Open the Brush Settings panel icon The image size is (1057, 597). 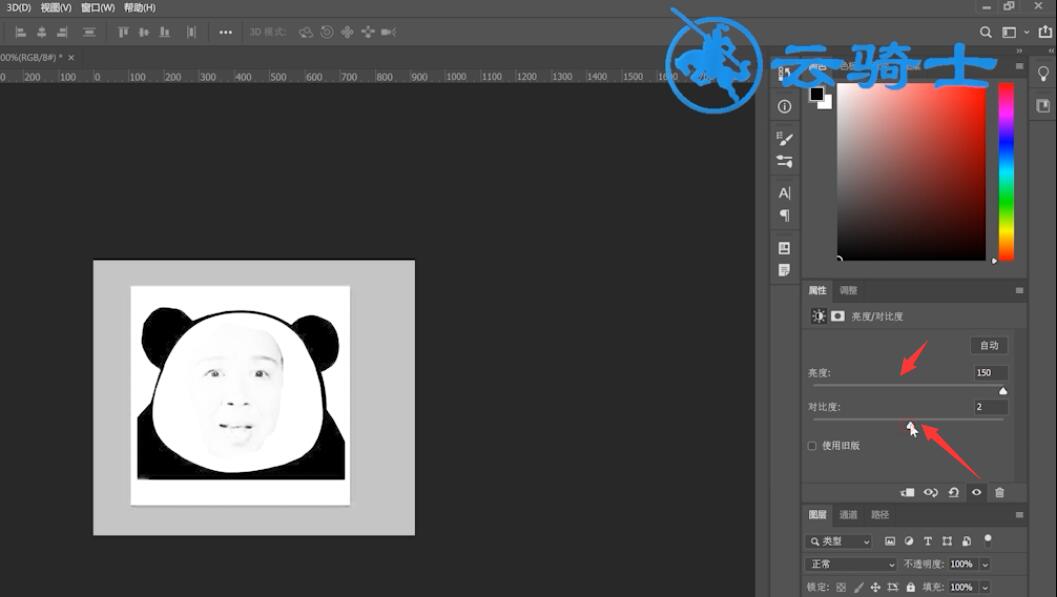784,138
